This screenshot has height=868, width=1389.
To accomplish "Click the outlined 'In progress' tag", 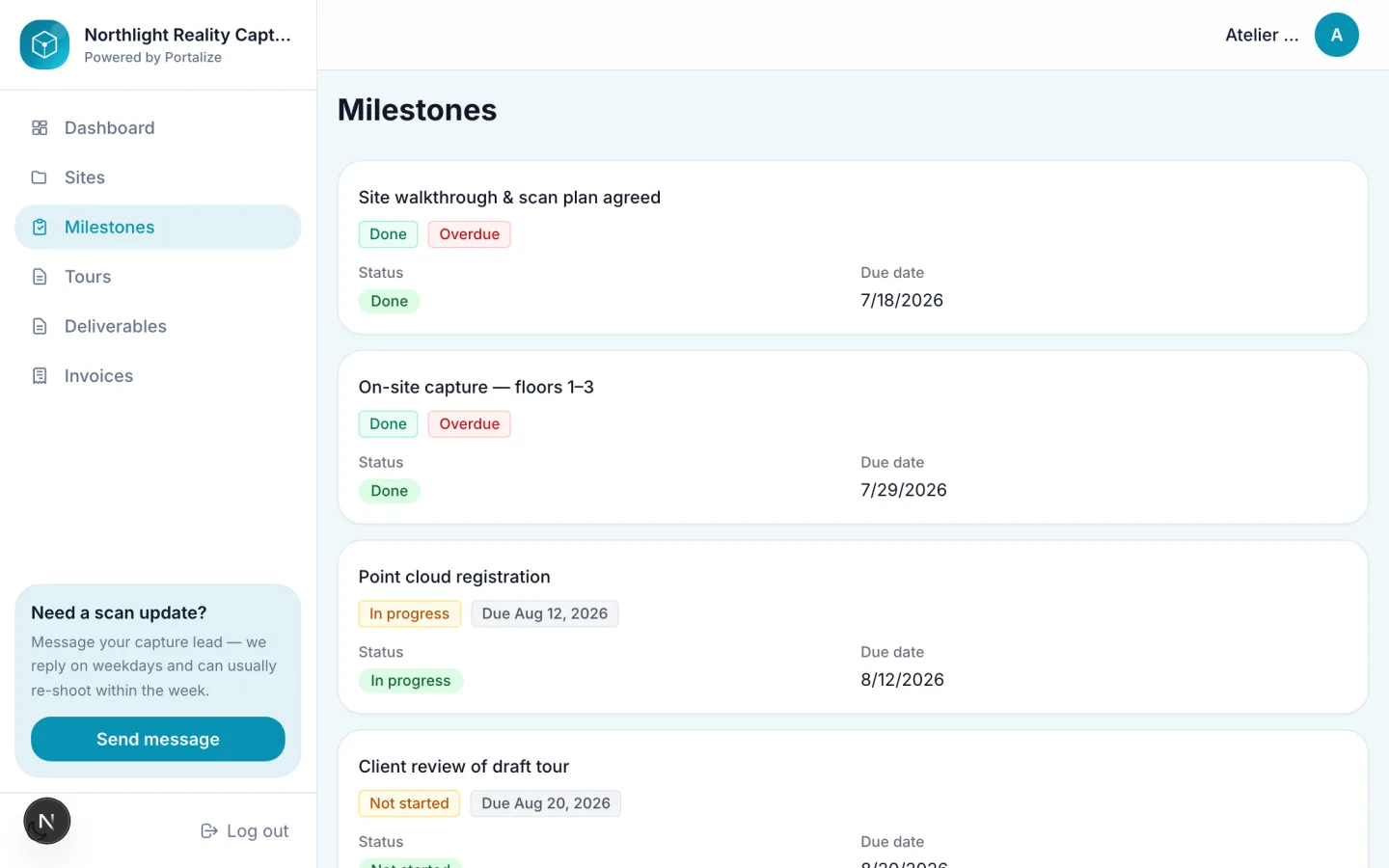I will (410, 613).
